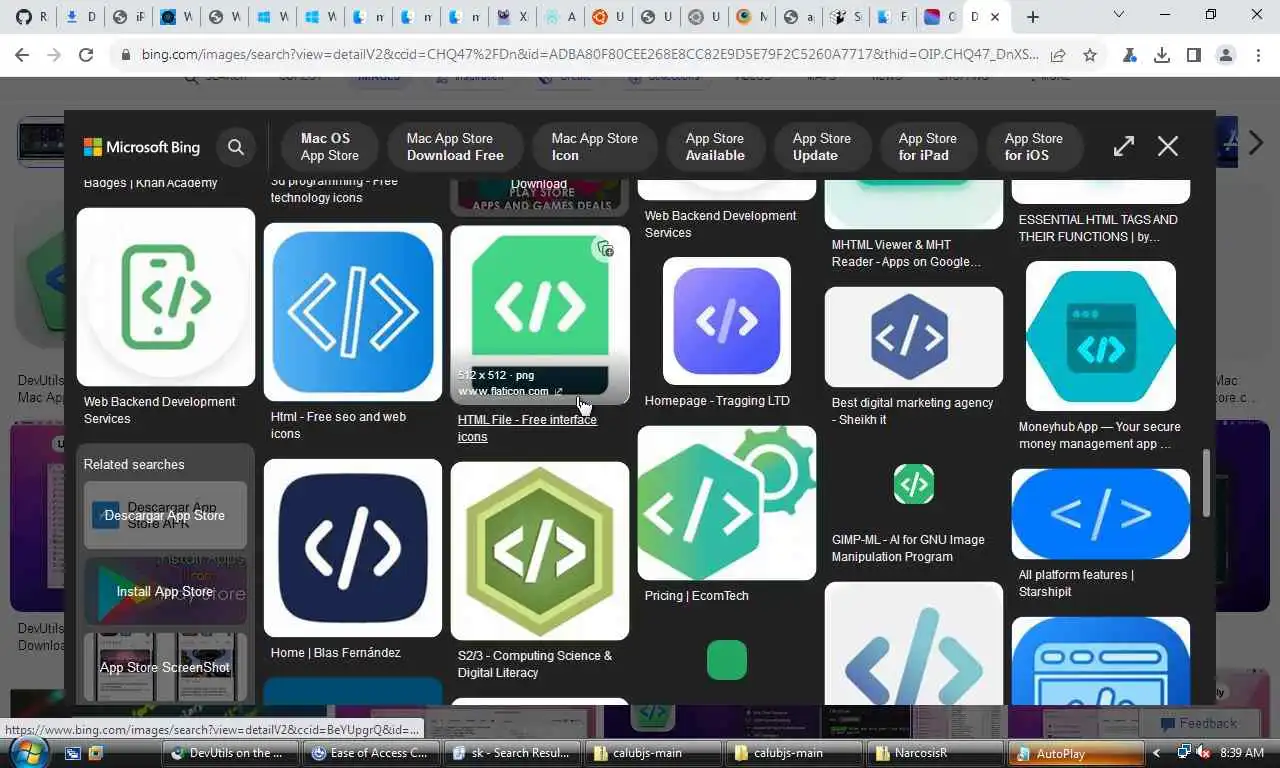This screenshot has height=768, width=1280.
Task: Open Pricing | EcomTech caption
Action: [696, 596]
